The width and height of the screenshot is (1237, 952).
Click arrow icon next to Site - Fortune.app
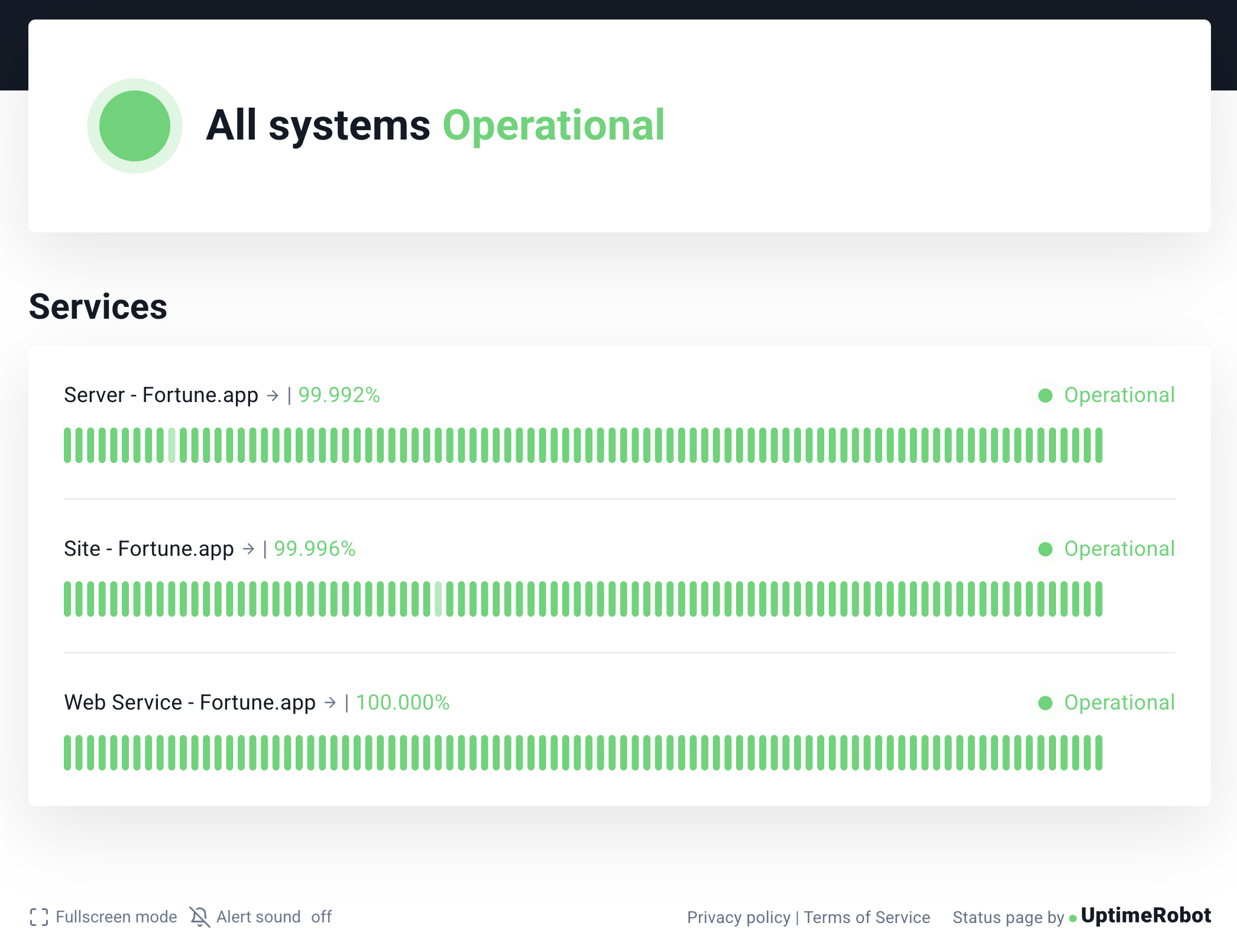pyautogui.click(x=248, y=549)
